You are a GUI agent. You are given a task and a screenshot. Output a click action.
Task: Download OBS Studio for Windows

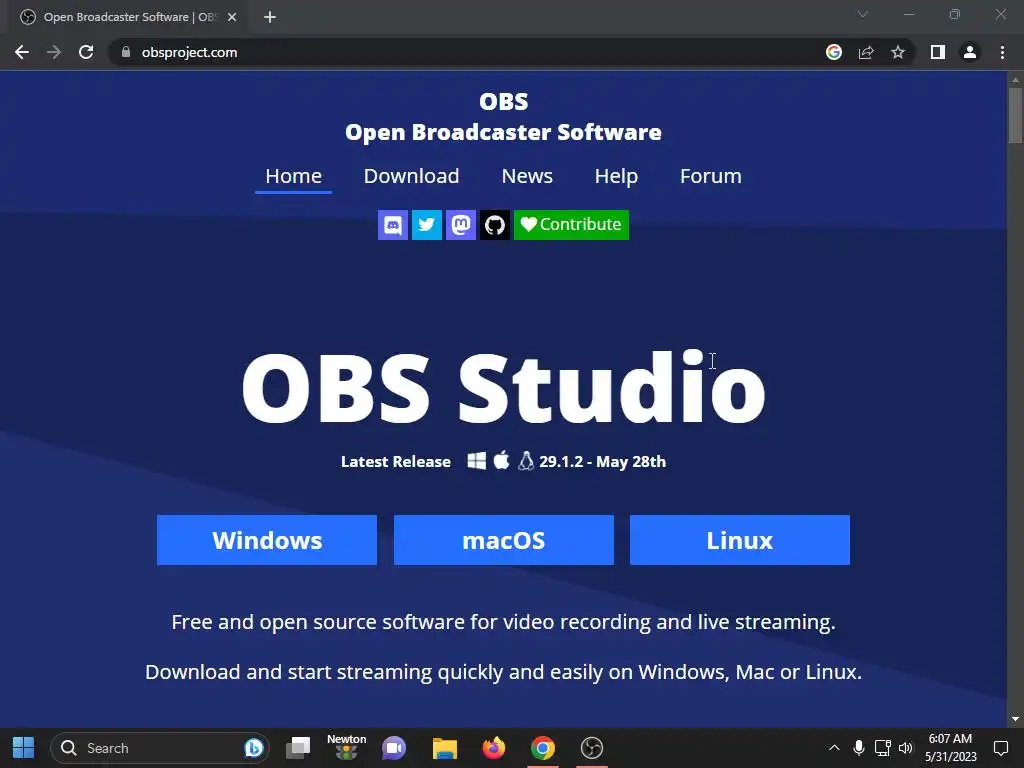[267, 540]
